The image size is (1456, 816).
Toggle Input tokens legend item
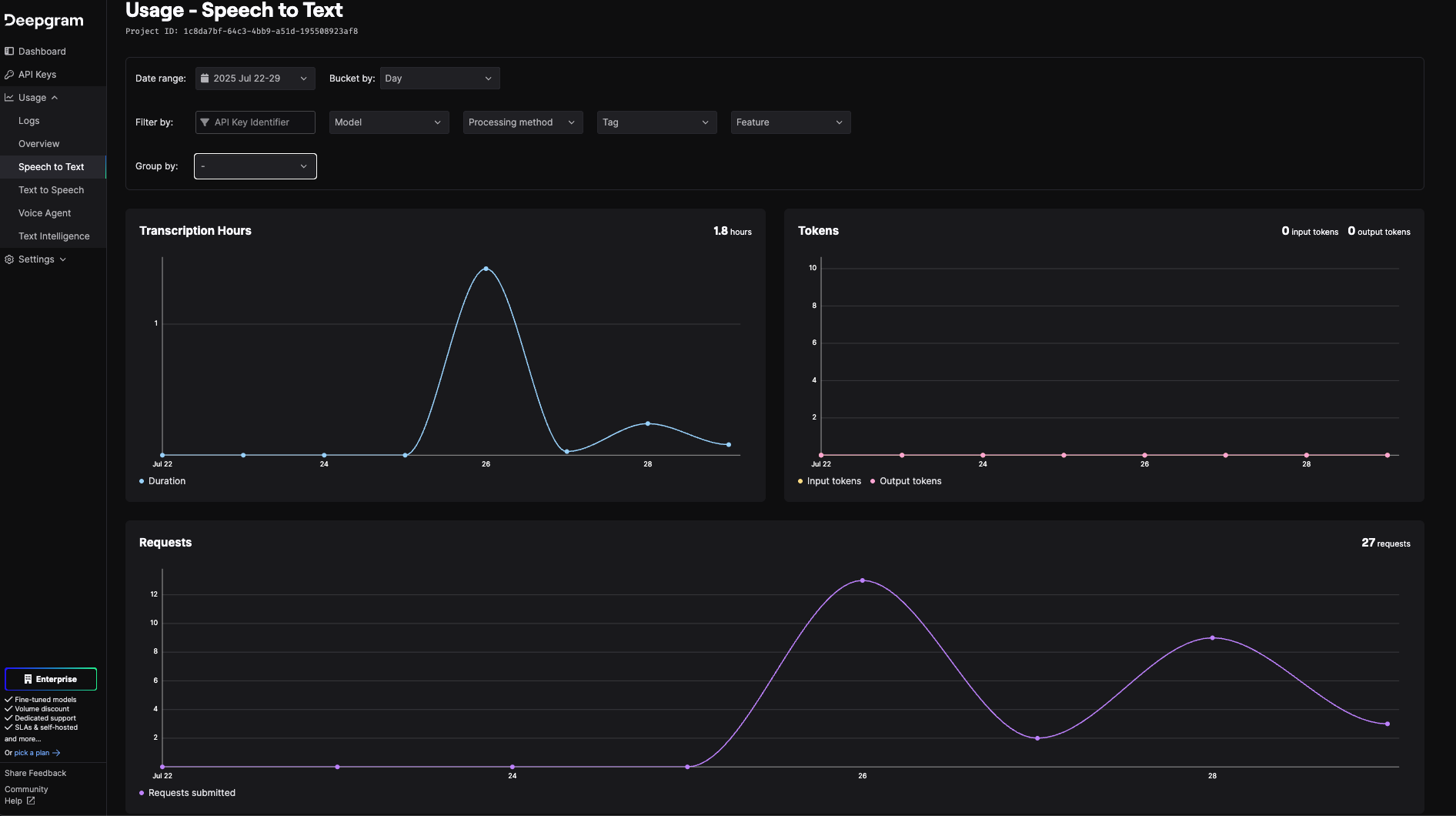click(830, 481)
